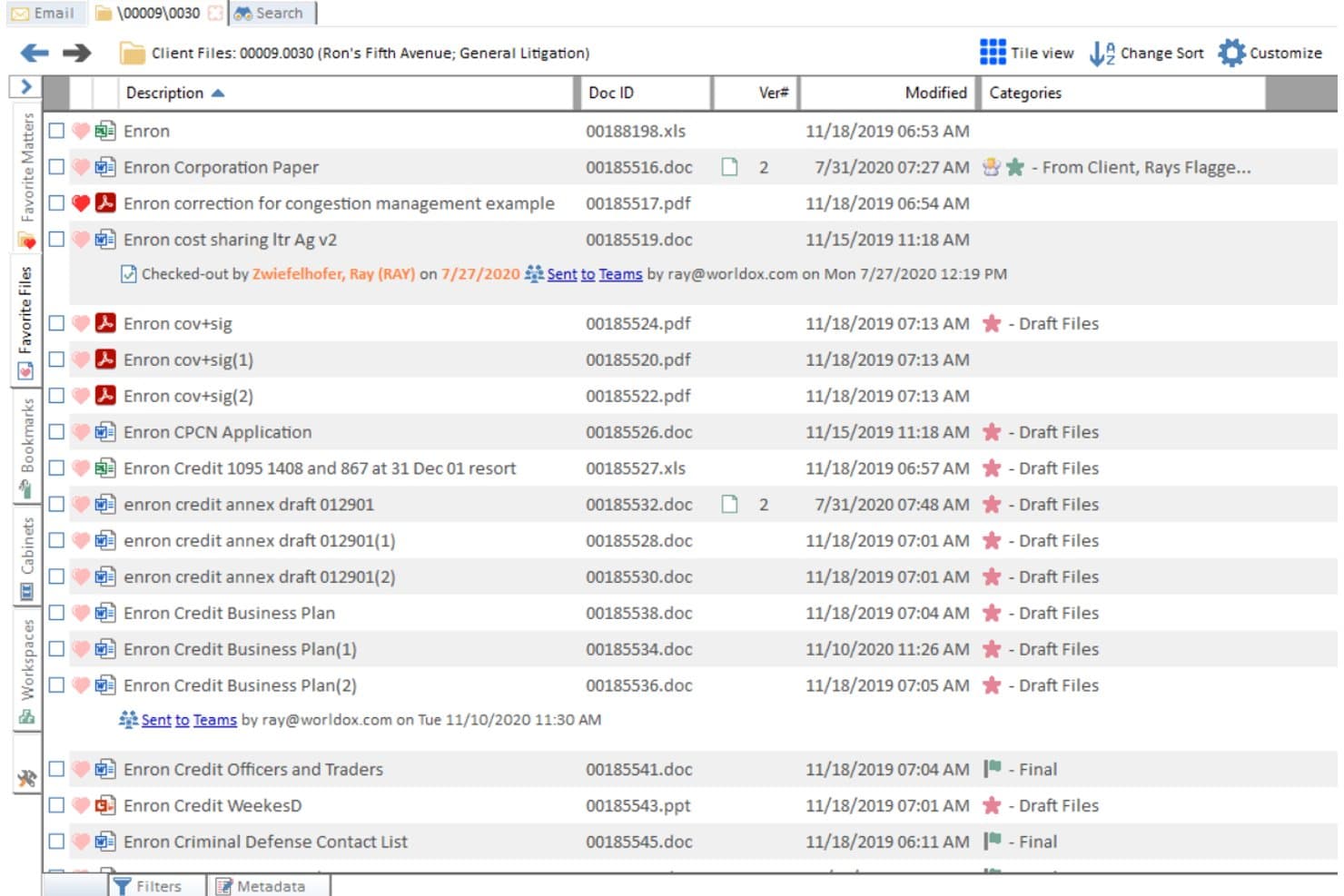Image resolution: width=1344 pixels, height=896 pixels.
Task: Go back with the blue left arrow
Action: pyautogui.click(x=35, y=53)
